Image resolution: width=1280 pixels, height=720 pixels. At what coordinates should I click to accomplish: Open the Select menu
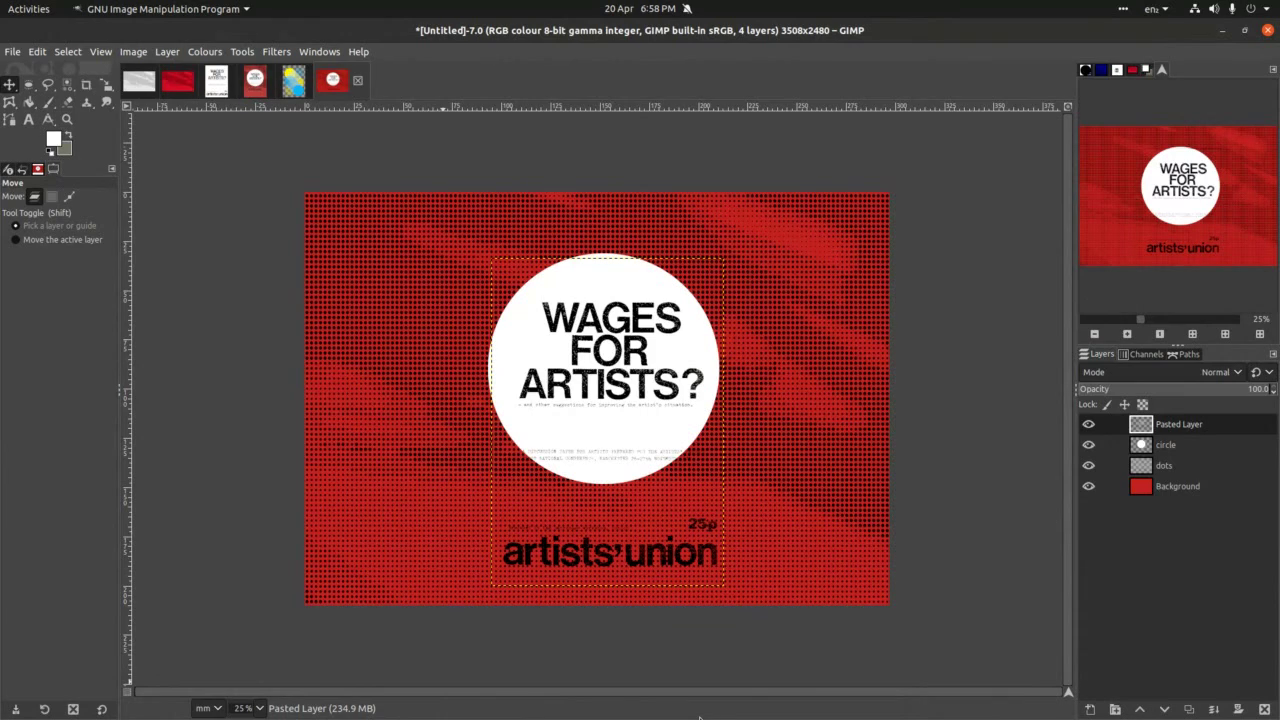[x=68, y=52]
